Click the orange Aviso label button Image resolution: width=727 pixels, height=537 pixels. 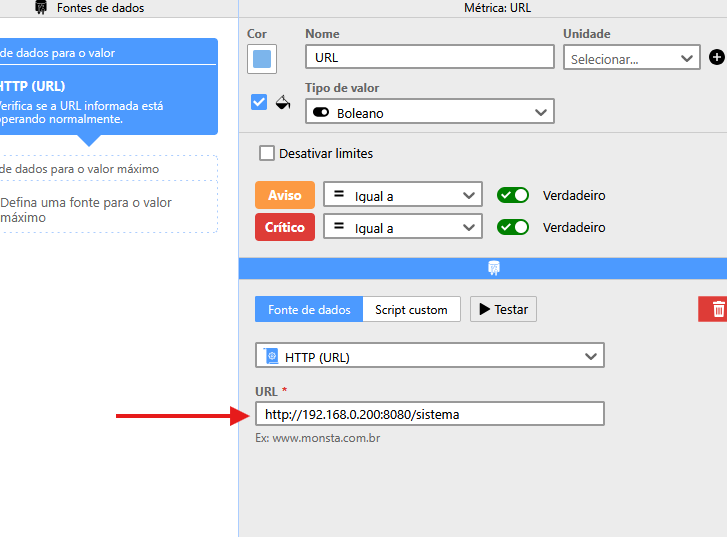(x=284, y=195)
